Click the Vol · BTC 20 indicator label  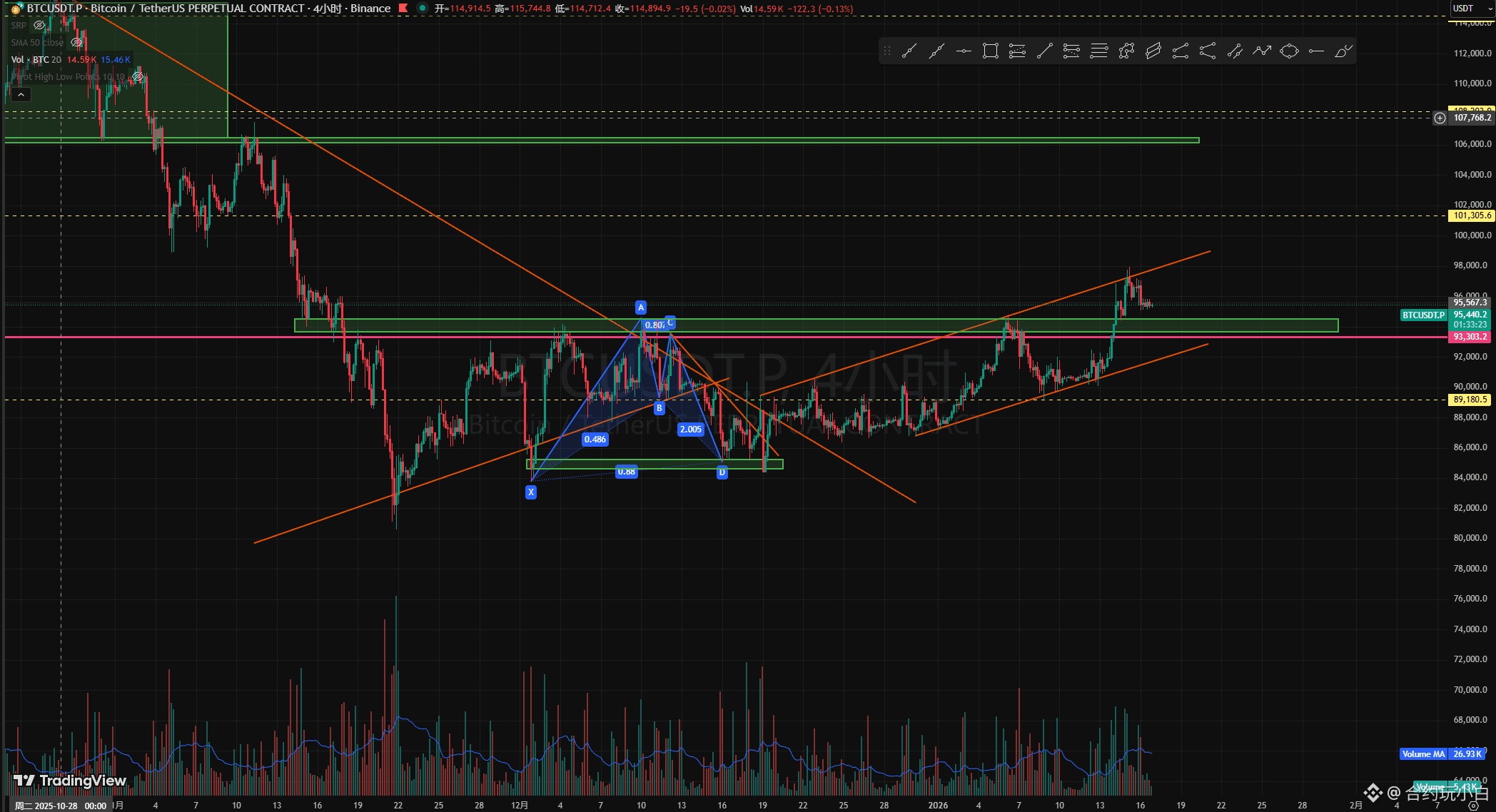36,59
